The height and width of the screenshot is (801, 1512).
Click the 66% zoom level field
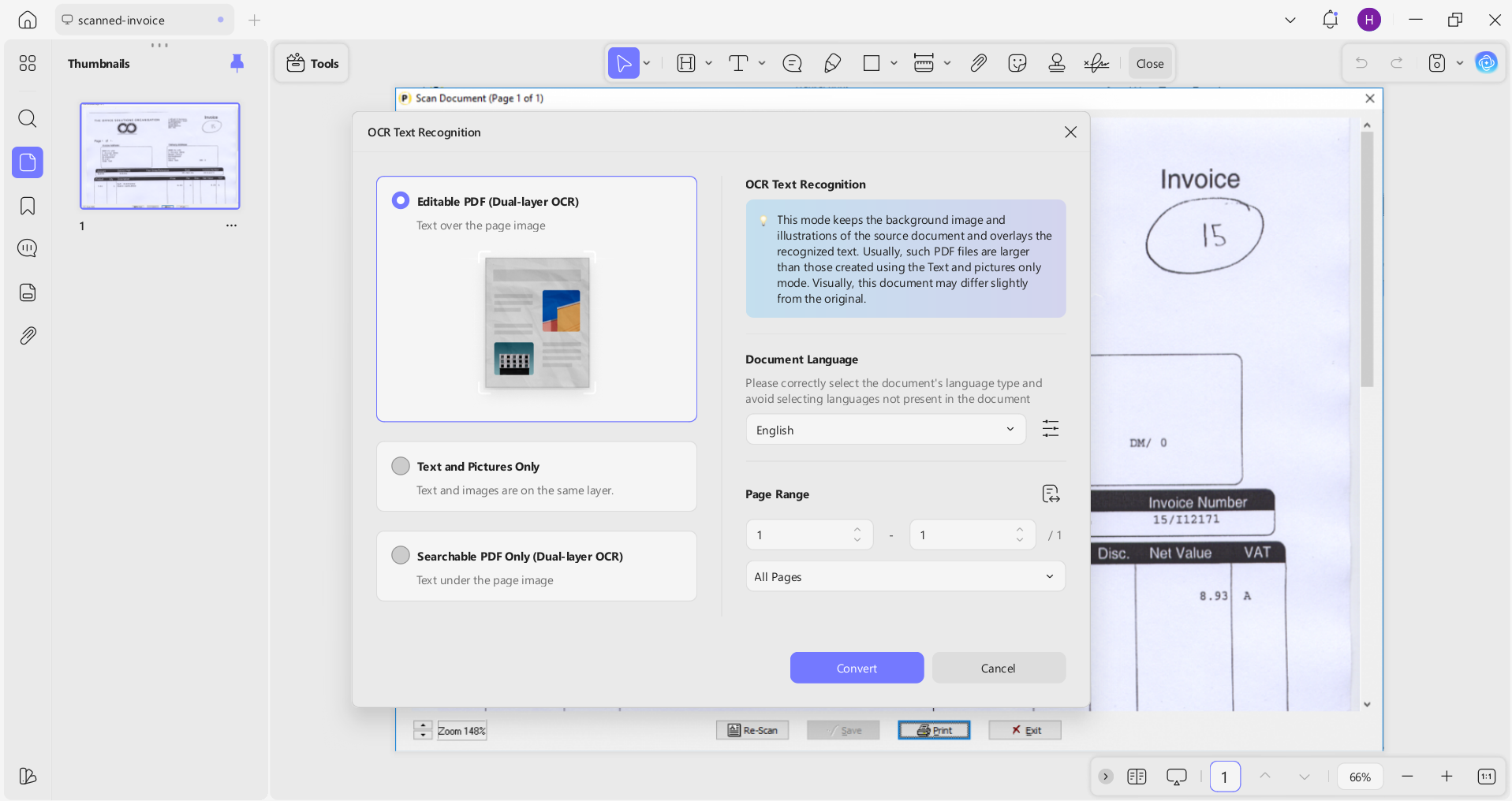coord(1360,777)
